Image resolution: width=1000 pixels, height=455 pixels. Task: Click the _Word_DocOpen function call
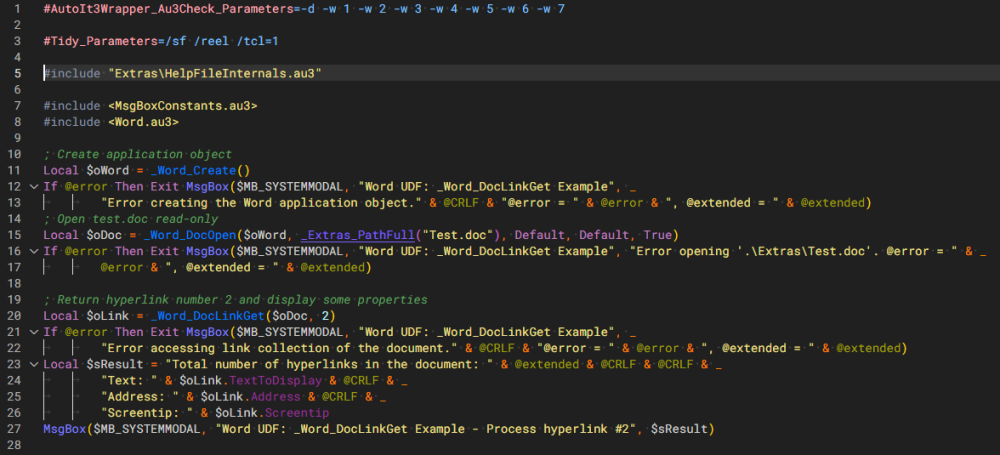(x=190, y=235)
